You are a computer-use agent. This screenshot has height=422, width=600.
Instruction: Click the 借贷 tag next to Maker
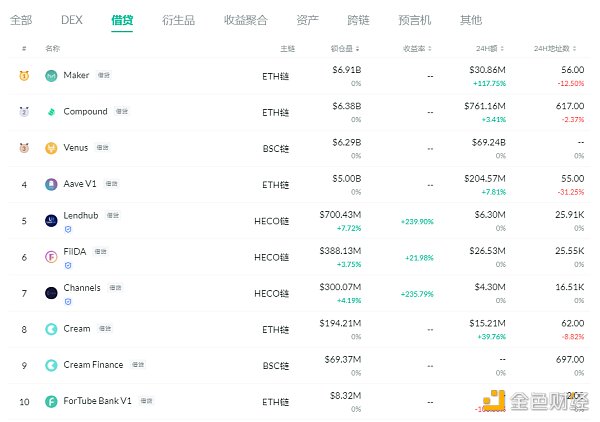tap(103, 76)
